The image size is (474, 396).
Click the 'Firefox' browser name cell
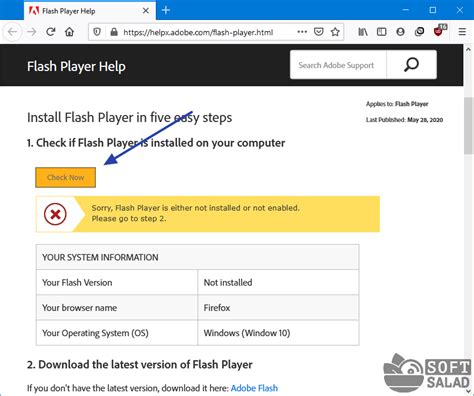click(x=278, y=308)
